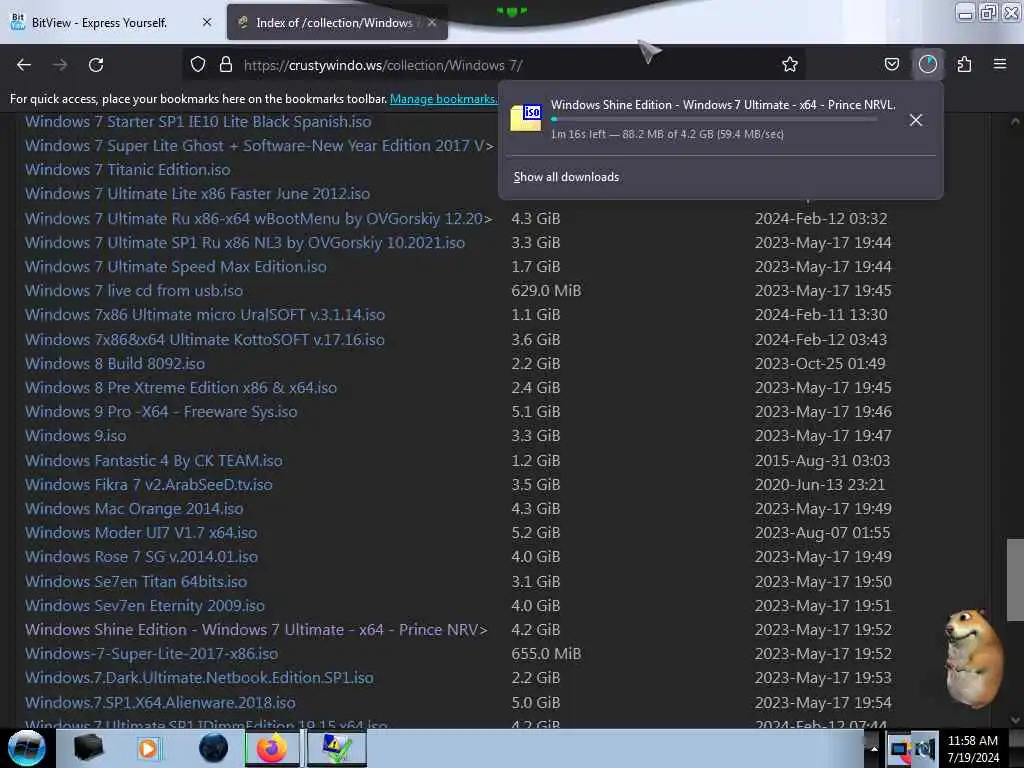Download Windows 7 Titanic Edition.iso
Image resolution: width=1024 pixels, height=768 pixels.
pos(127,170)
